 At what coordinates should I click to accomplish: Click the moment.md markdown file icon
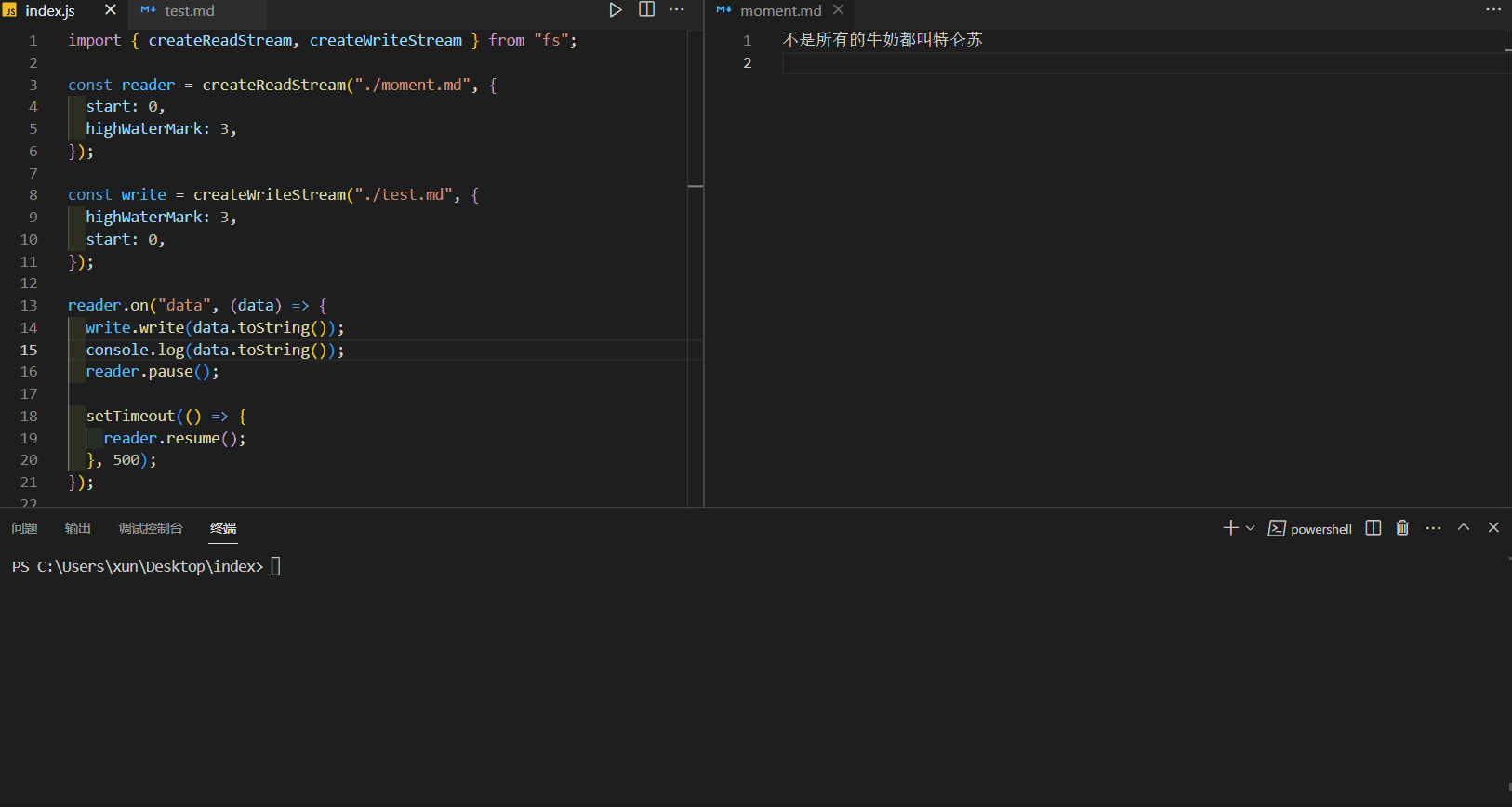723,10
